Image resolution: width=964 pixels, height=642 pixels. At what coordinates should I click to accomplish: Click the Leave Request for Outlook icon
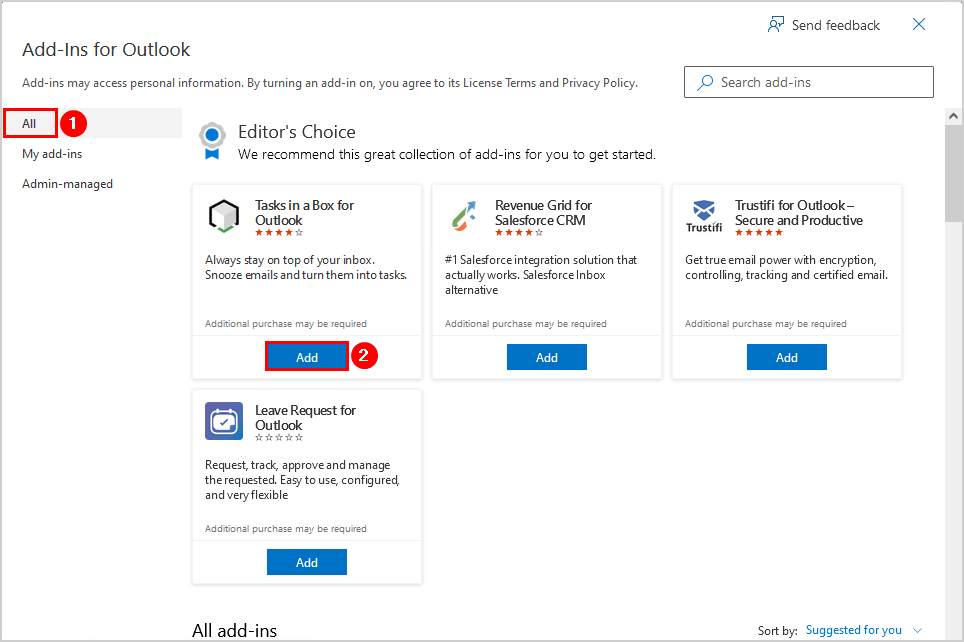223,421
